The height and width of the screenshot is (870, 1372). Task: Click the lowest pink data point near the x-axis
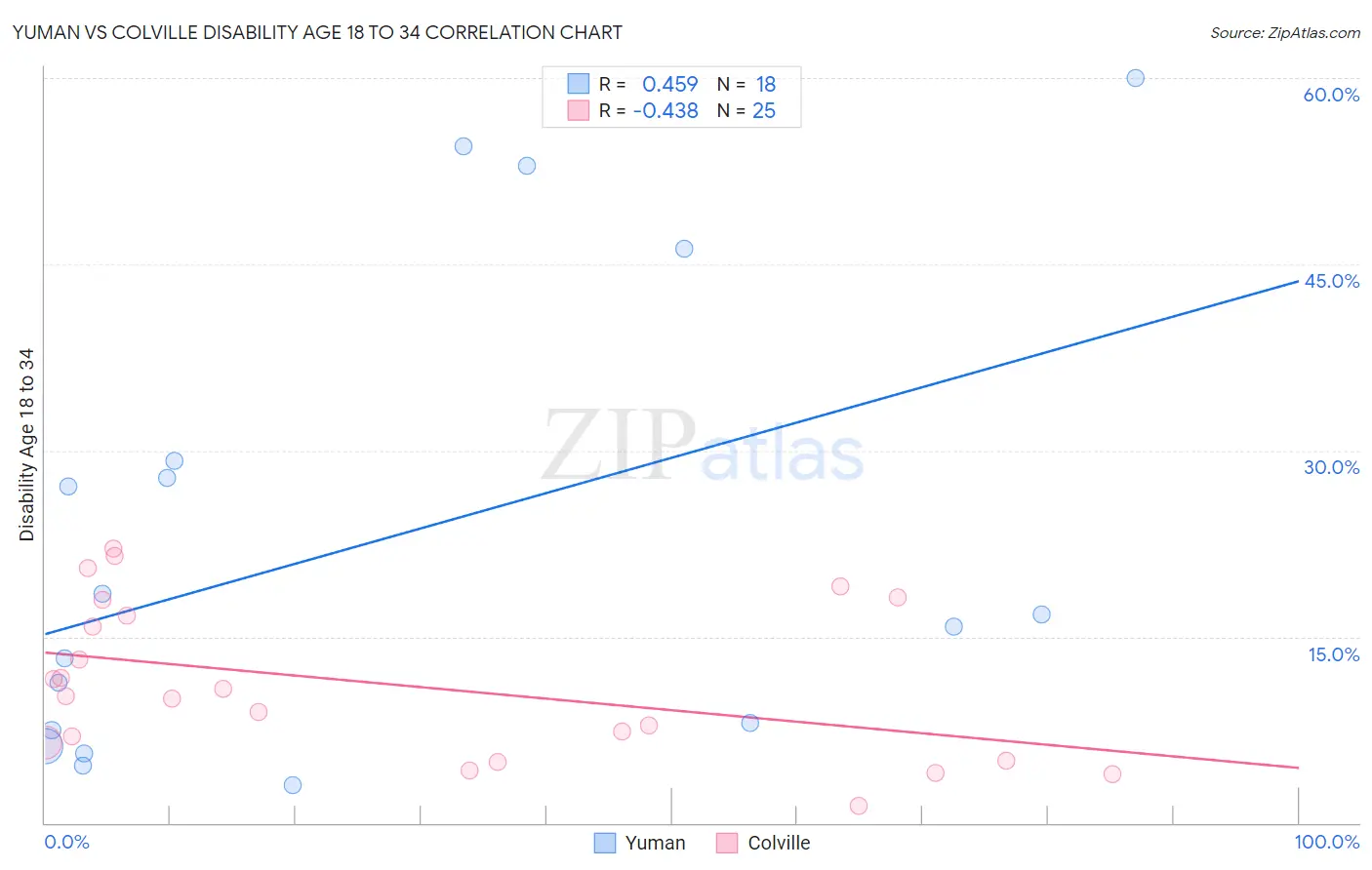pos(859,806)
